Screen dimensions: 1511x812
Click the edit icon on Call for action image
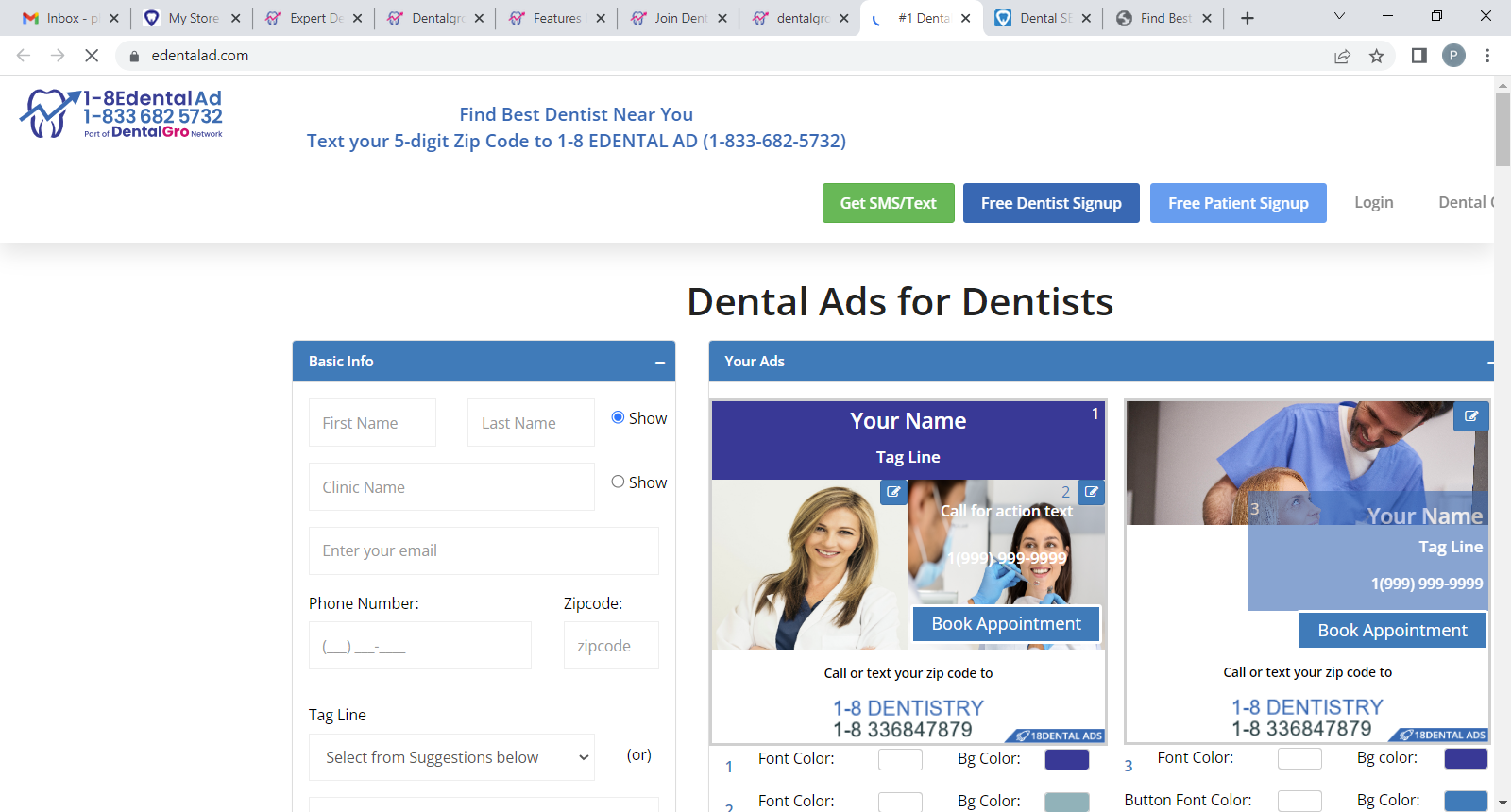coord(1091,492)
